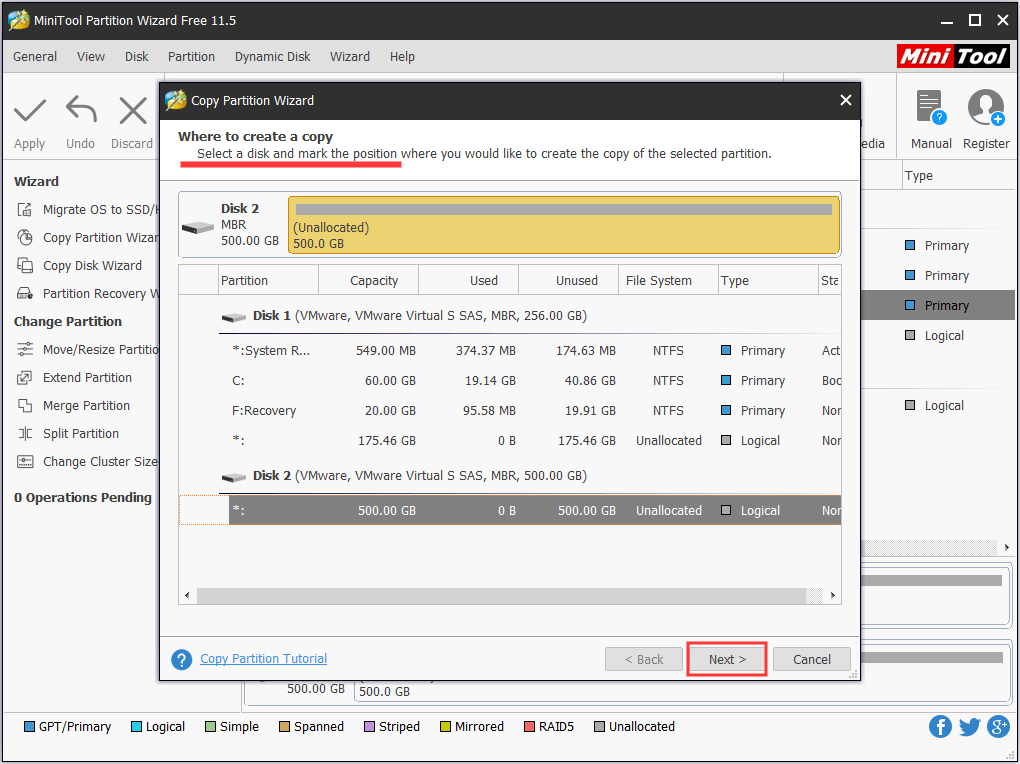This screenshot has width=1020, height=764.
Task: Click the Twitter icon in the status bar
Action: [x=969, y=726]
